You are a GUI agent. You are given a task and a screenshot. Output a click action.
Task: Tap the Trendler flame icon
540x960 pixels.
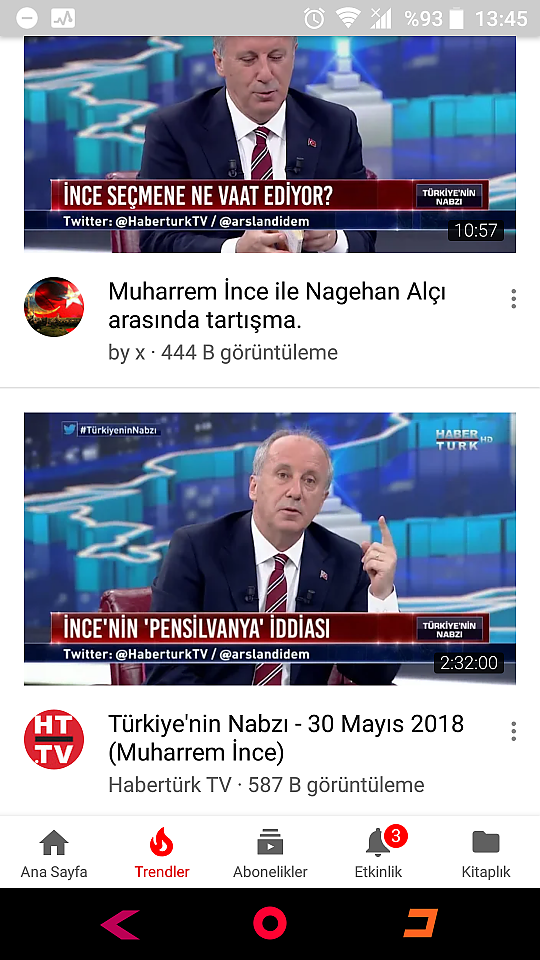point(162,842)
